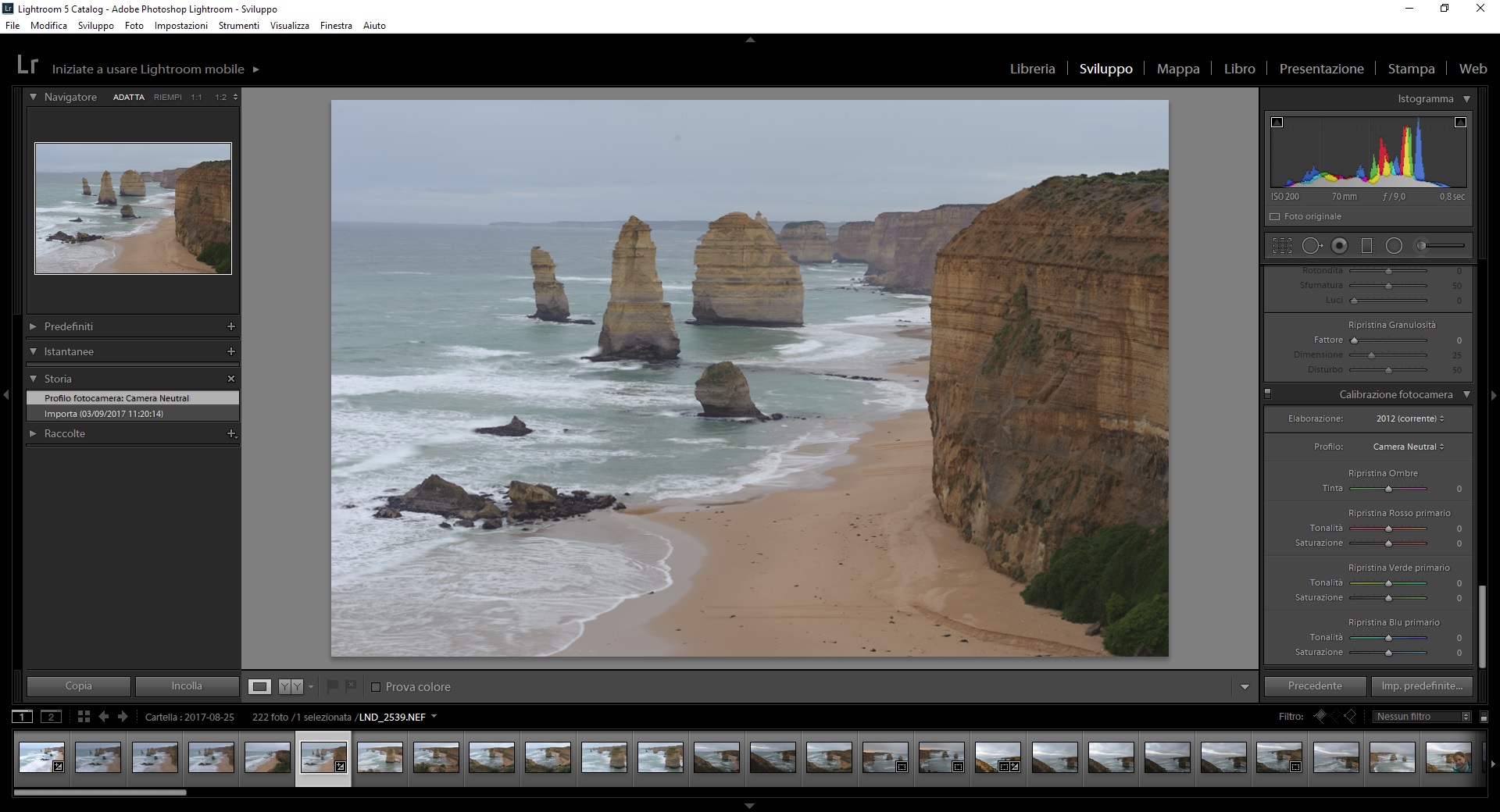Expand the Predefiniti panel
This screenshot has height=812, width=1500.
click(69, 326)
